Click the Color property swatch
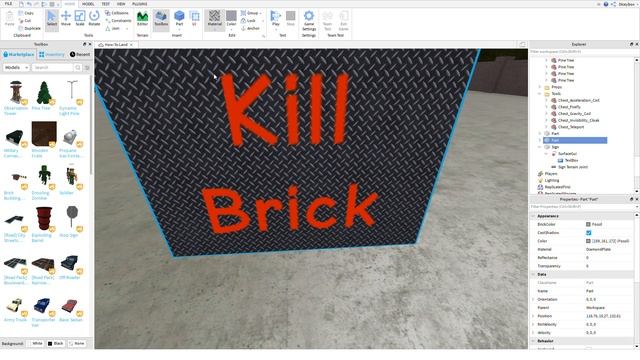Viewport: 640px width, 360px height. tap(588, 241)
